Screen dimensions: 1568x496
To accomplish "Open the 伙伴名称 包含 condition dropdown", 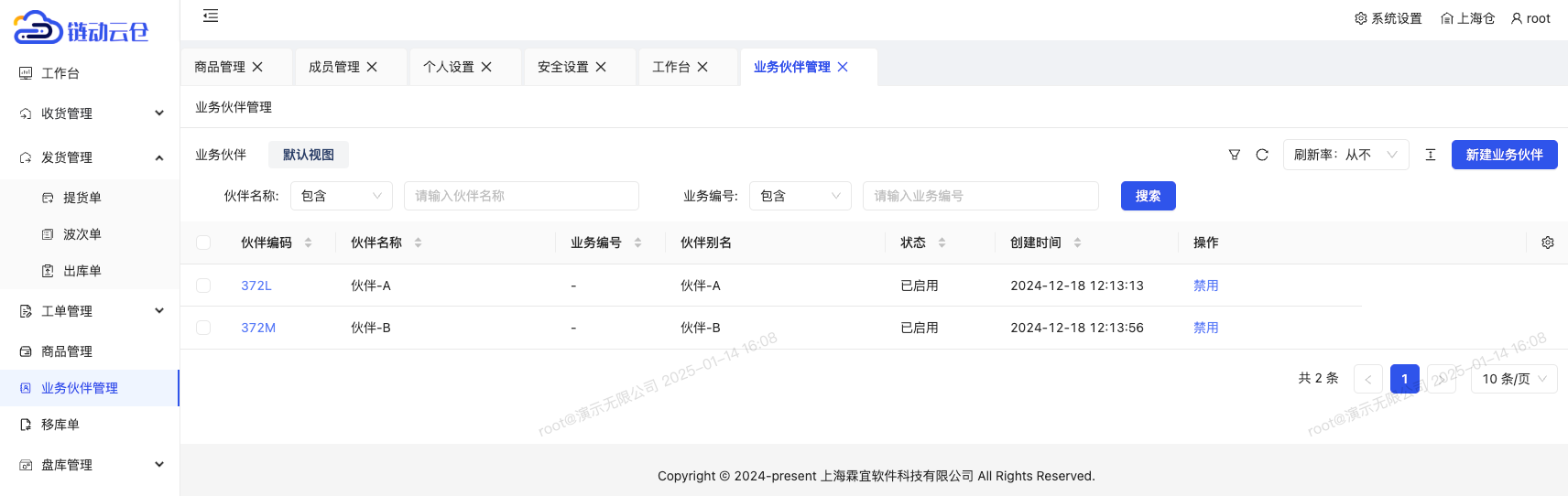I will (341, 196).
